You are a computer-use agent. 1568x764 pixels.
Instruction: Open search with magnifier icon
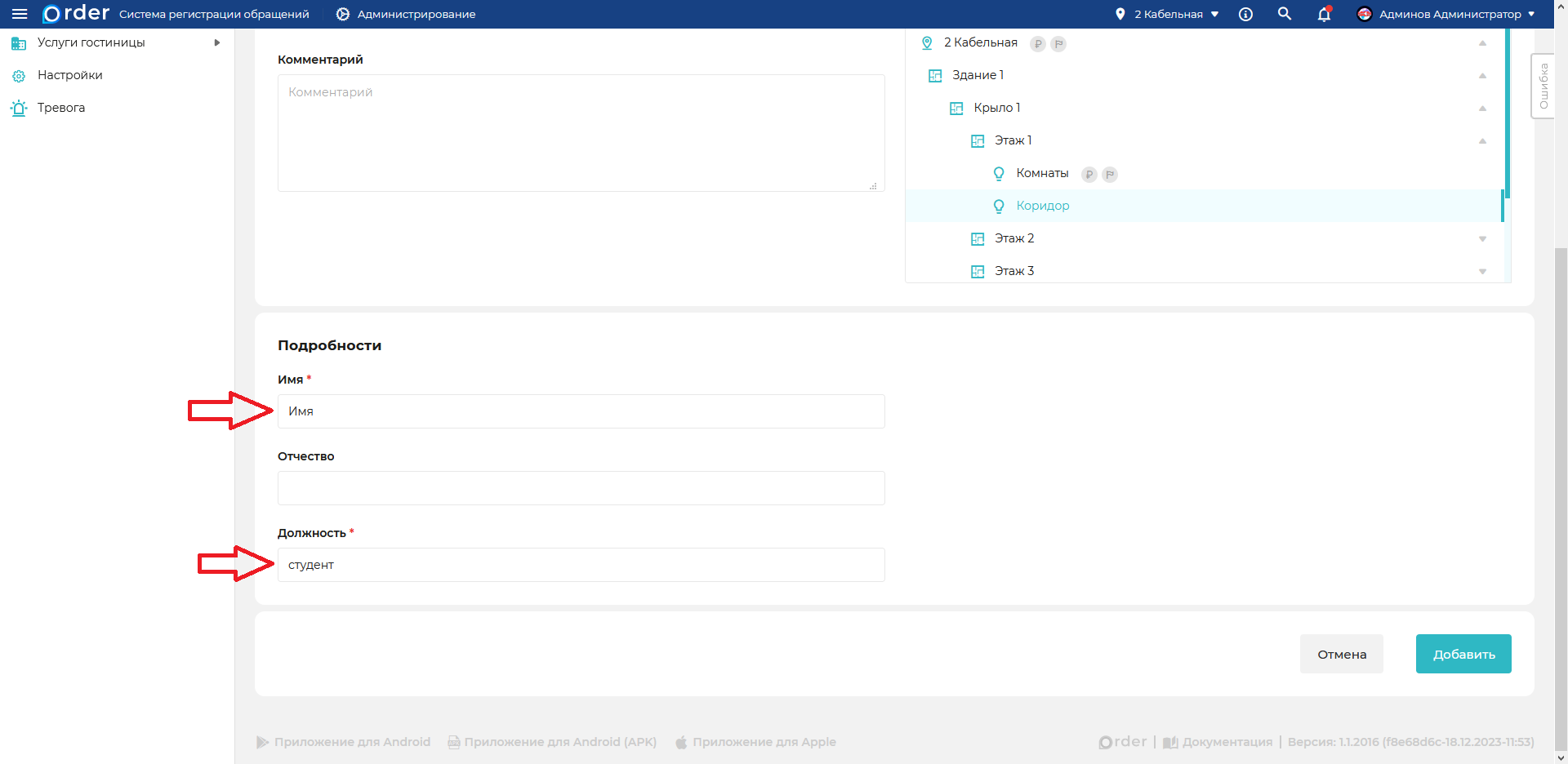pos(1285,14)
